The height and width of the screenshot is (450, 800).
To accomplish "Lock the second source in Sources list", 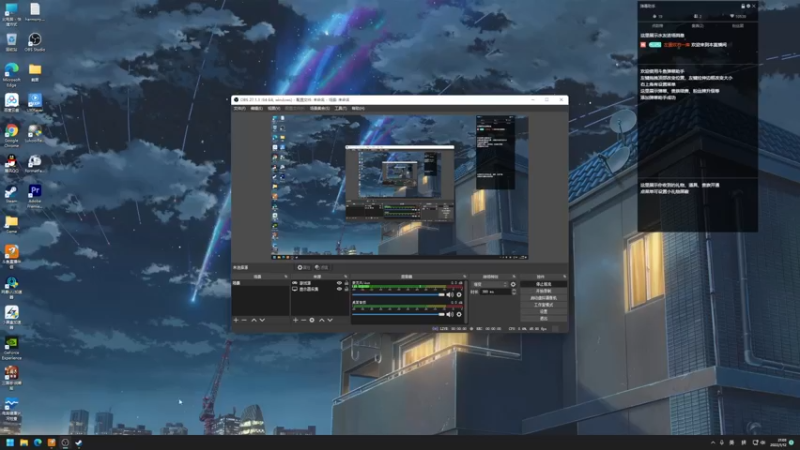I will 346,289.
